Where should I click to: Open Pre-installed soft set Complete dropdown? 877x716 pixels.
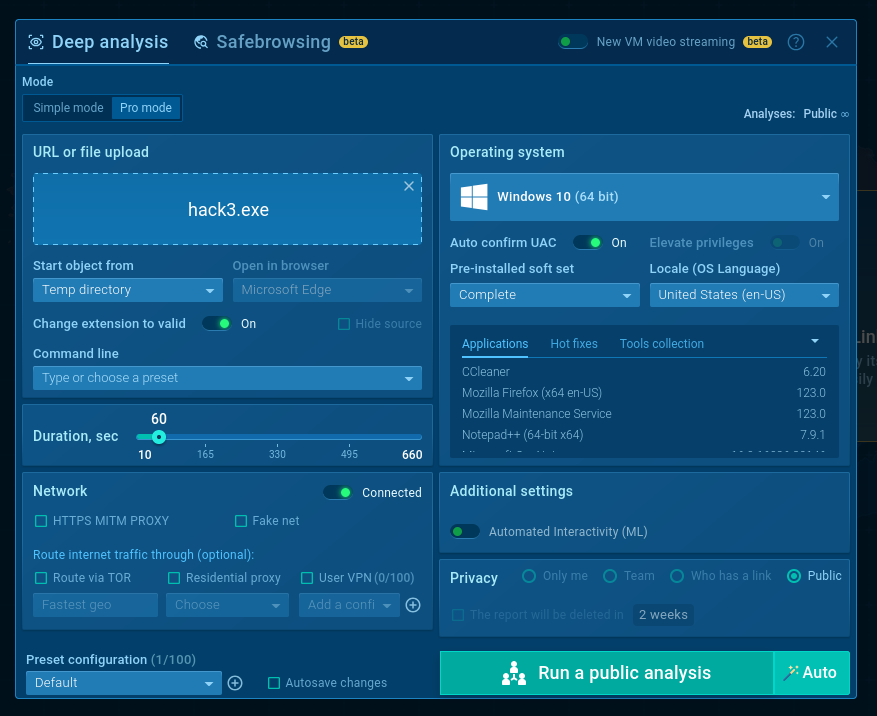click(545, 295)
